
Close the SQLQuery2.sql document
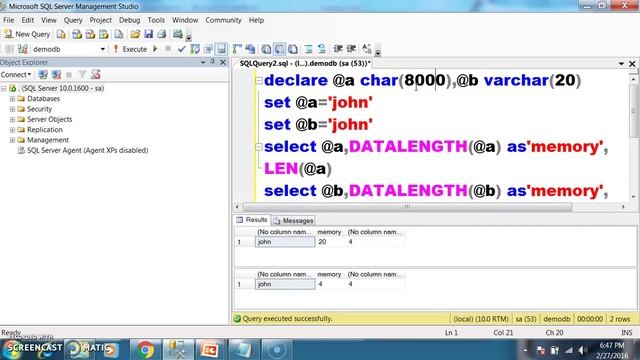coord(632,64)
